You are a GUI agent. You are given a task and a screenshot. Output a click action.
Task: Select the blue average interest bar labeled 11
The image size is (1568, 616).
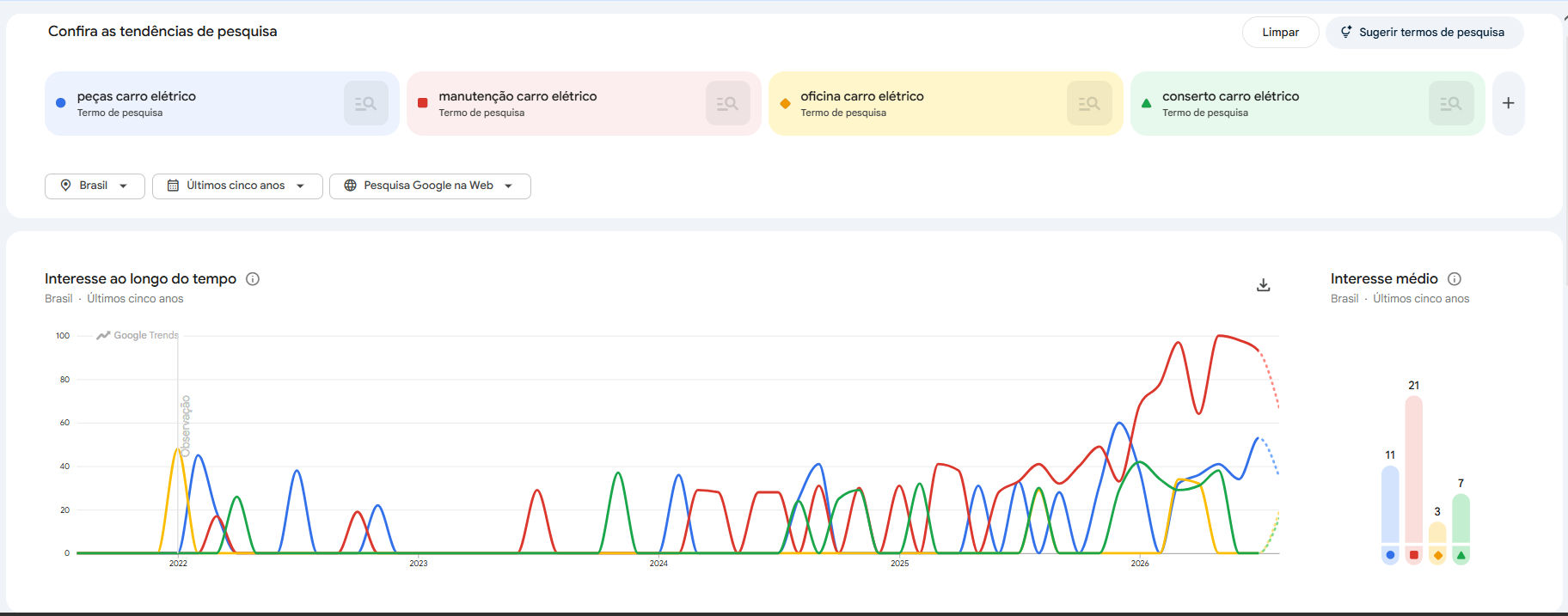click(1390, 504)
